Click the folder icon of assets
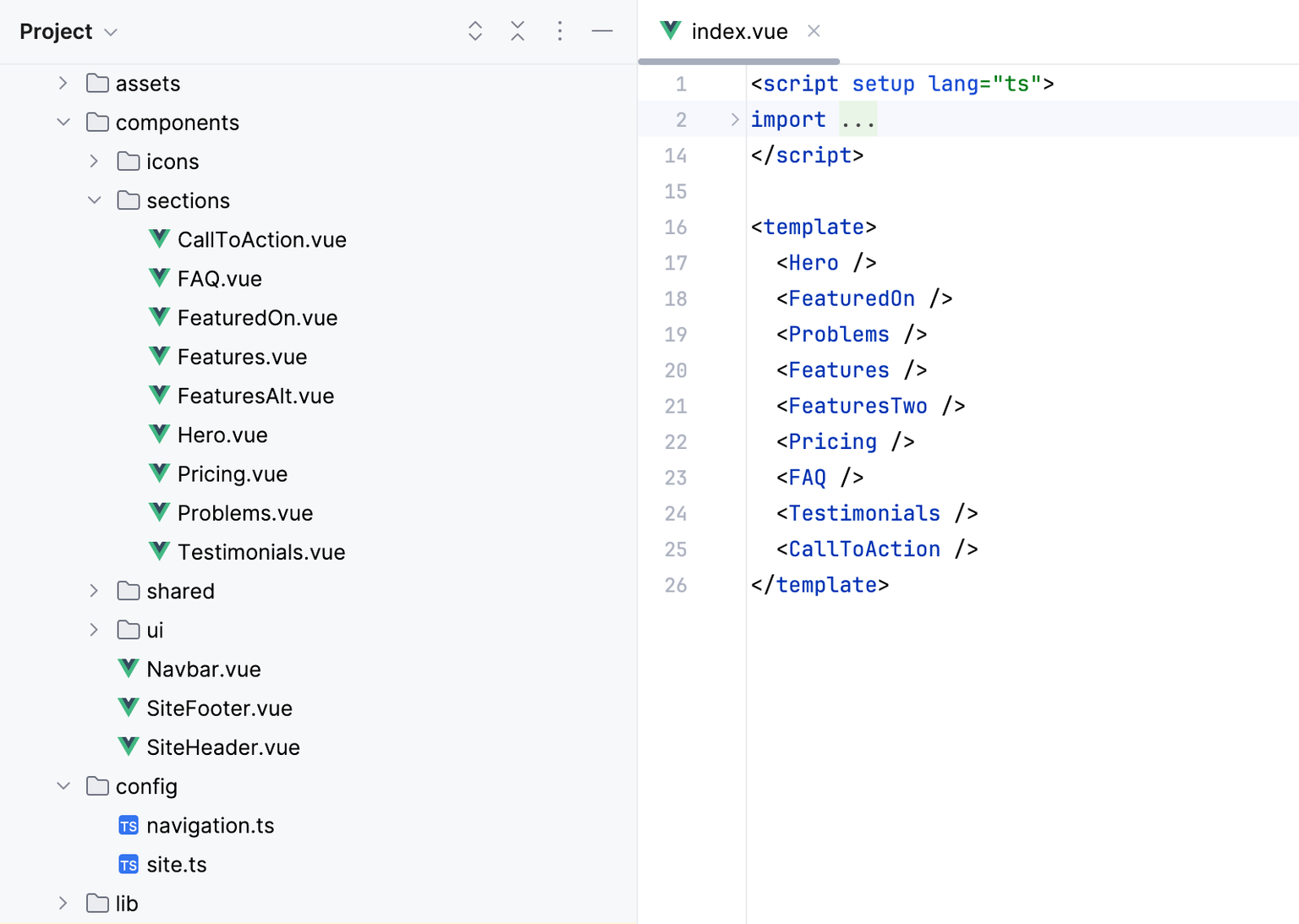 coord(98,83)
